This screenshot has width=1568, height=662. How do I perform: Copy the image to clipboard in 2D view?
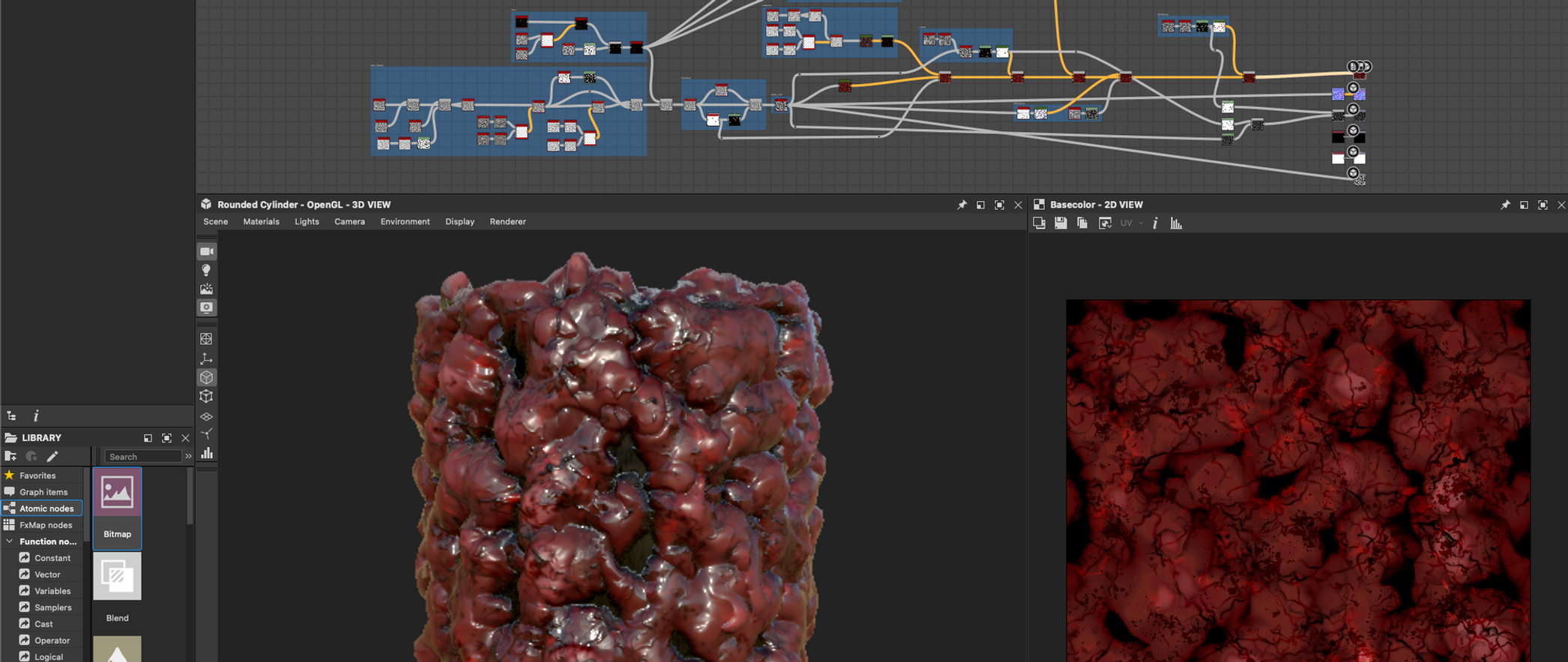click(1082, 223)
